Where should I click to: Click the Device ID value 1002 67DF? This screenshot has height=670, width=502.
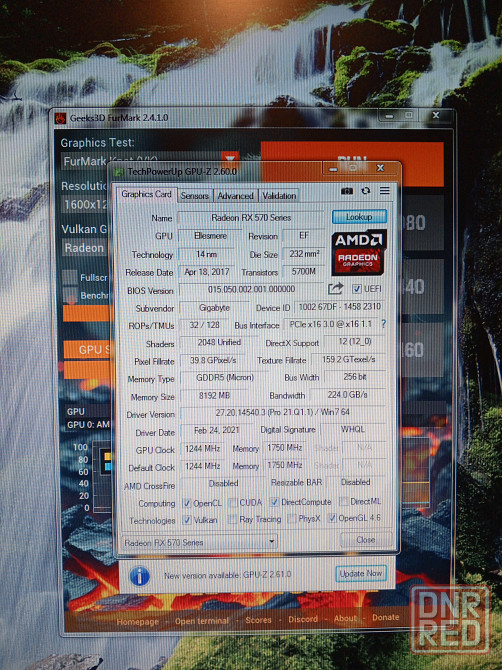click(340, 307)
